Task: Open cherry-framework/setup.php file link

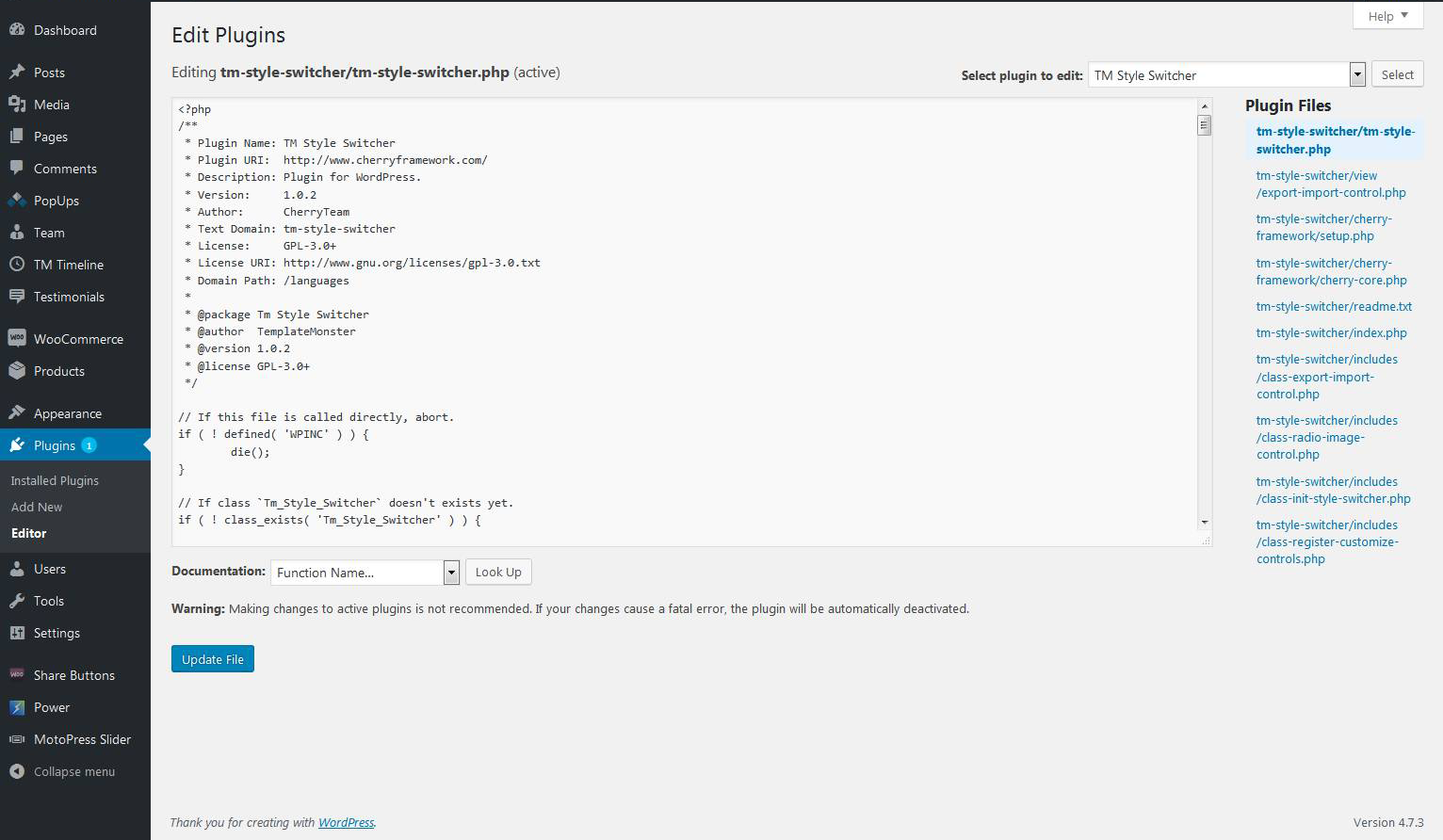Action: click(x=1323, y=227)
